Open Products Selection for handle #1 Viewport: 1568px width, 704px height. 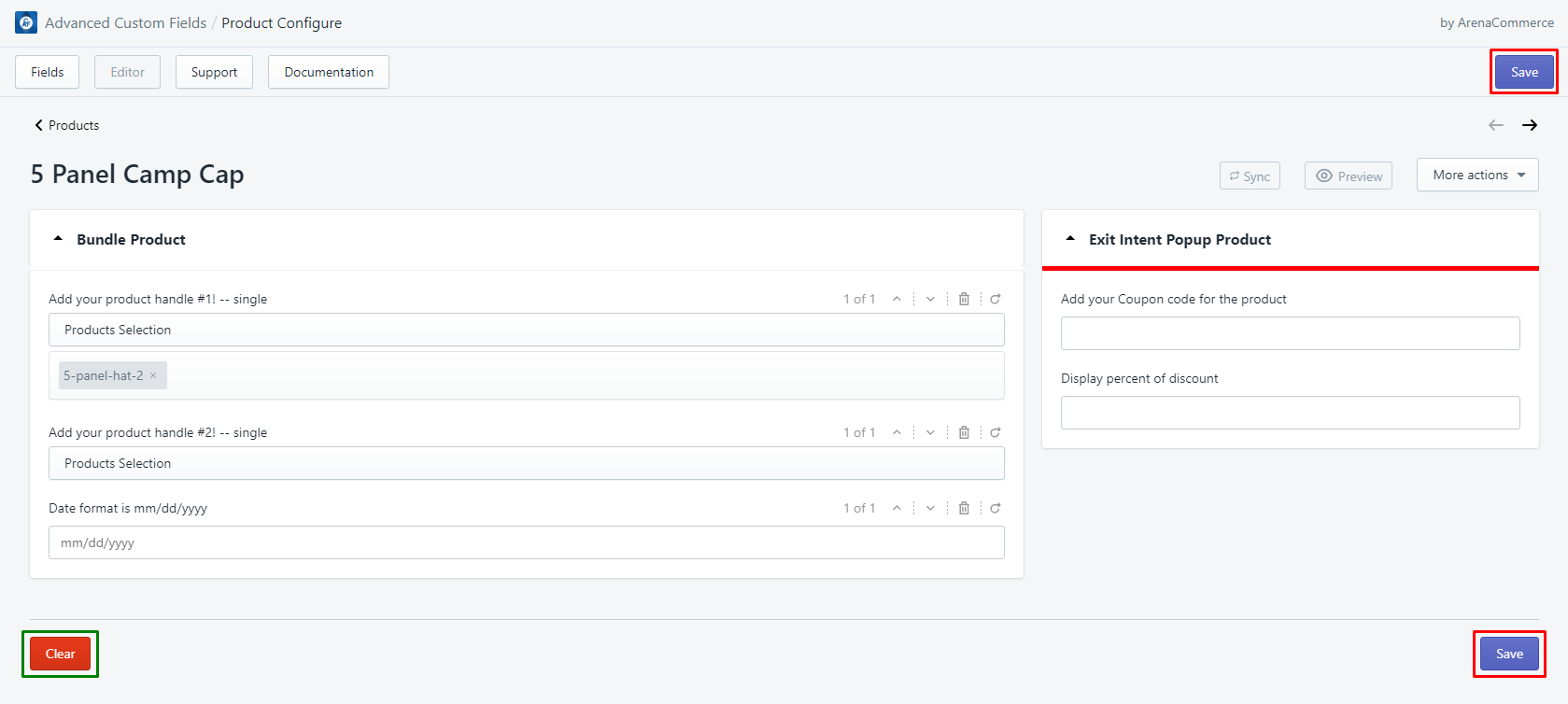(527, 330)
